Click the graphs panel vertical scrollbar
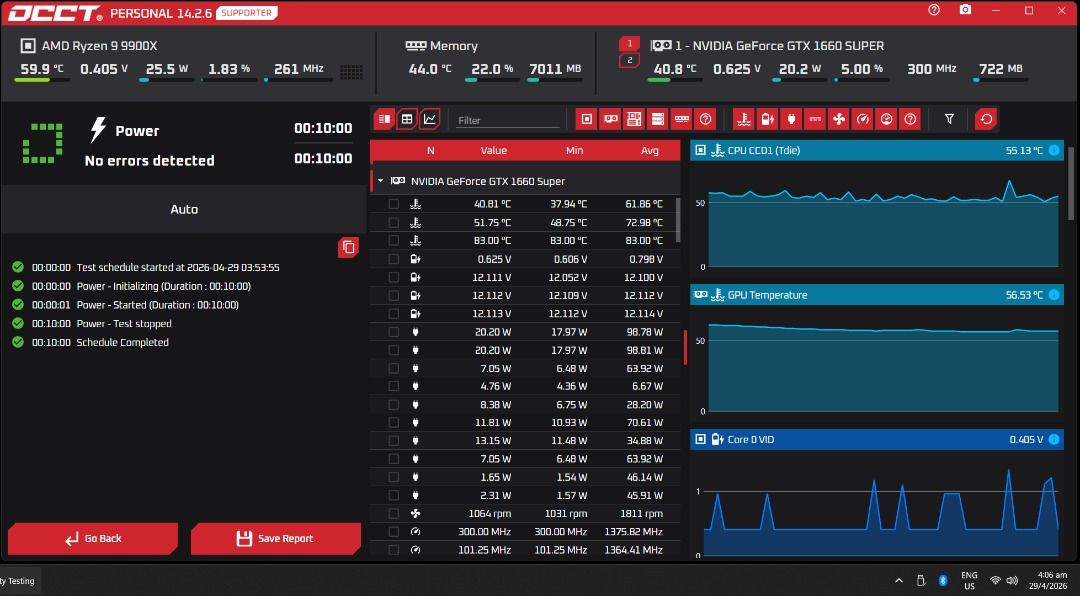 point(1071,185)
